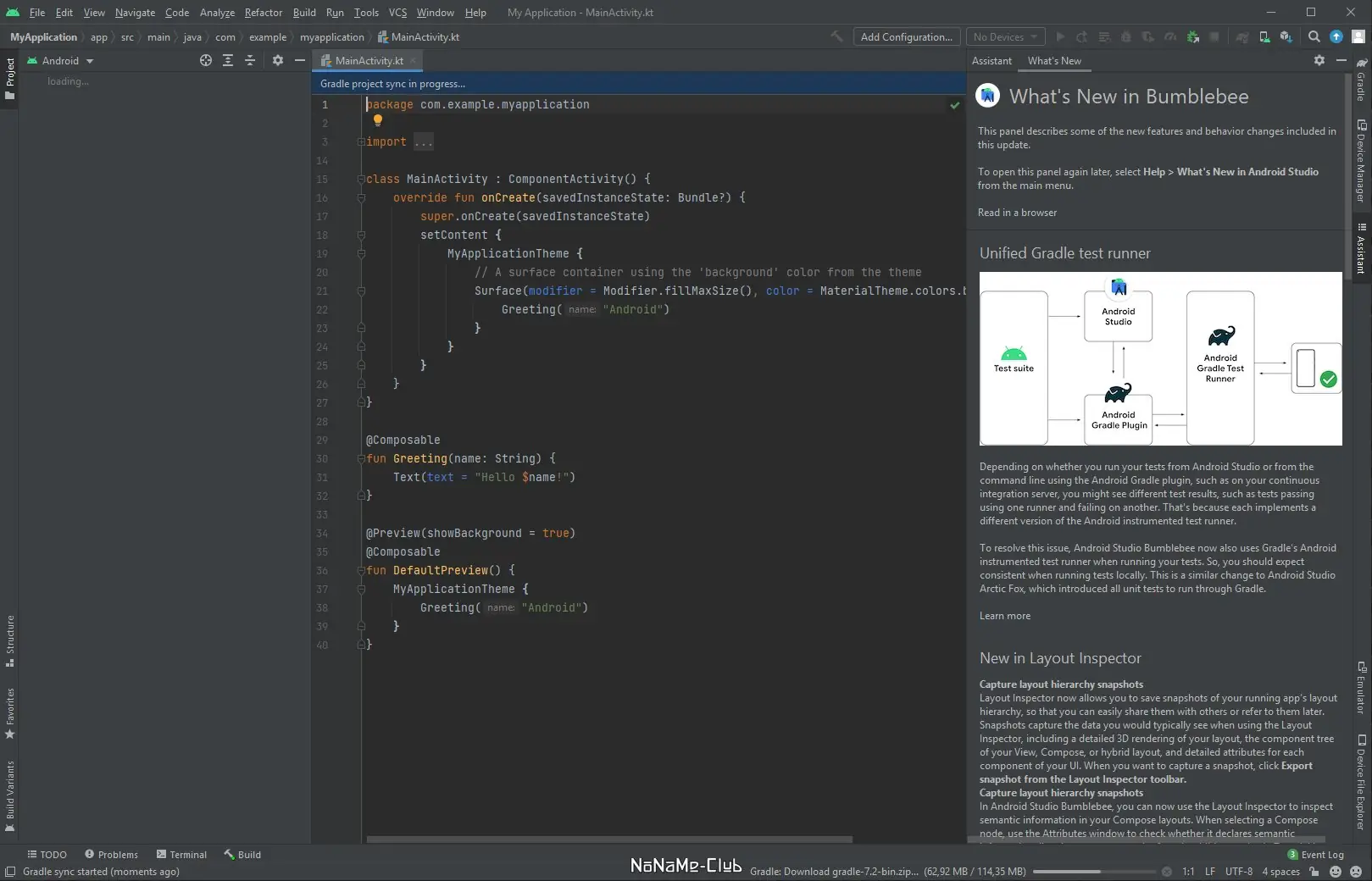Open the Refactor menu
Image resolution: width=1372 pixels, height=881 pixels.
[x=263, y=13]
